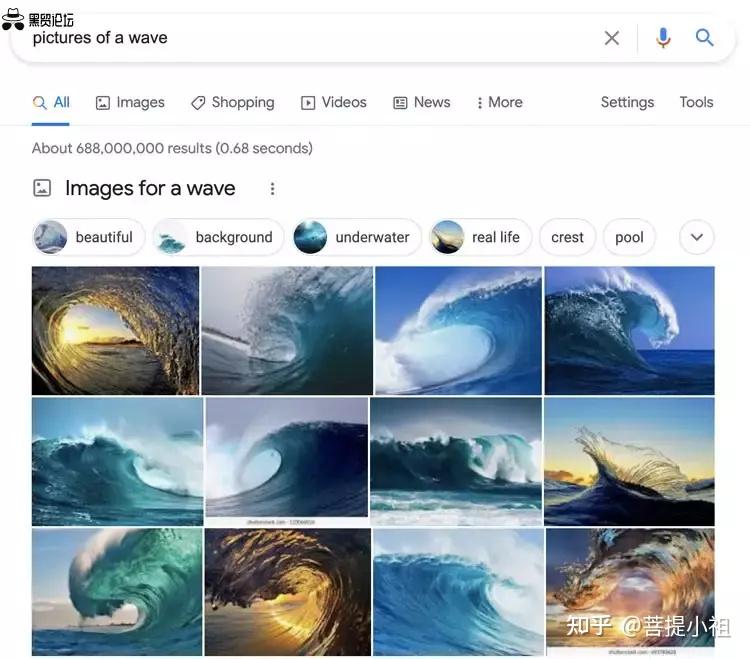Filter images by pool chip
The image size is (750, 659).
629,237
